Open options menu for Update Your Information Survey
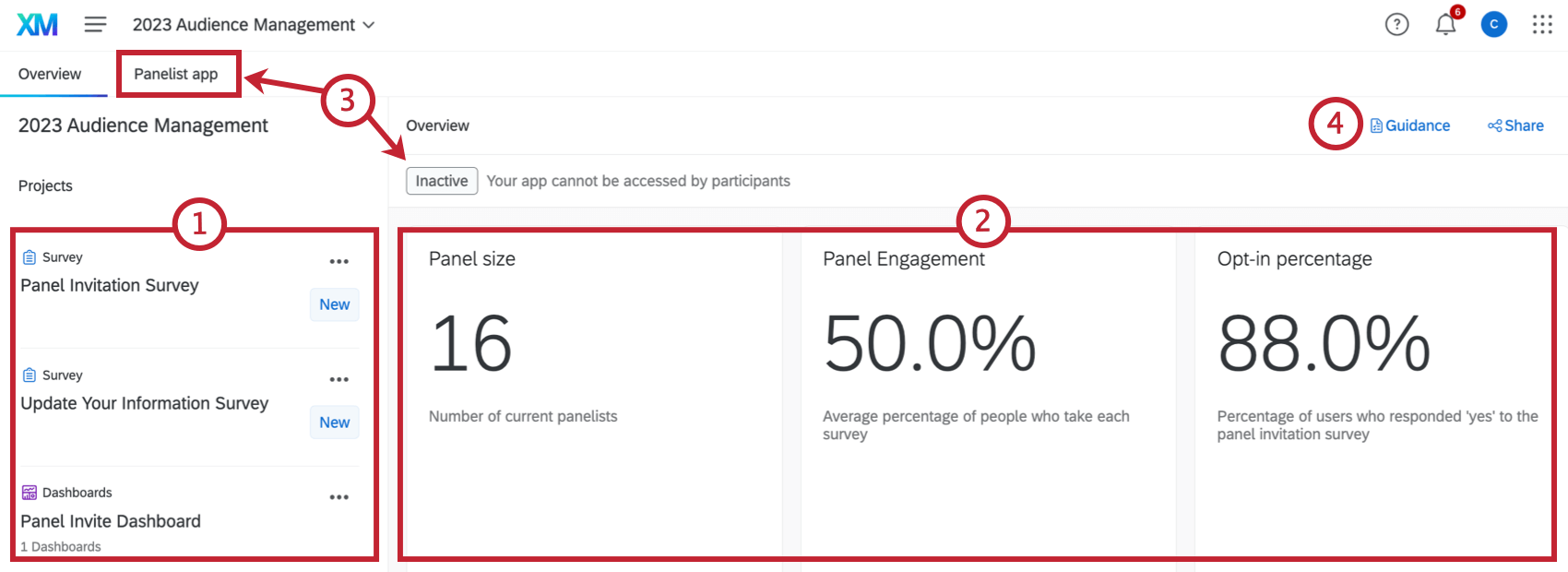Screen dimensions: 1568x572 [339, 379]
